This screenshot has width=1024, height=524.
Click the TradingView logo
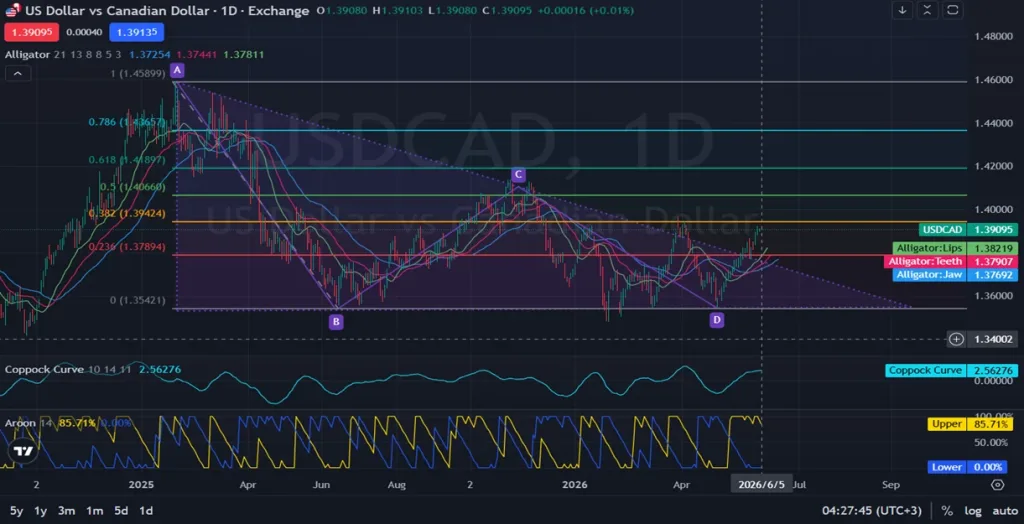click(24, 452)
